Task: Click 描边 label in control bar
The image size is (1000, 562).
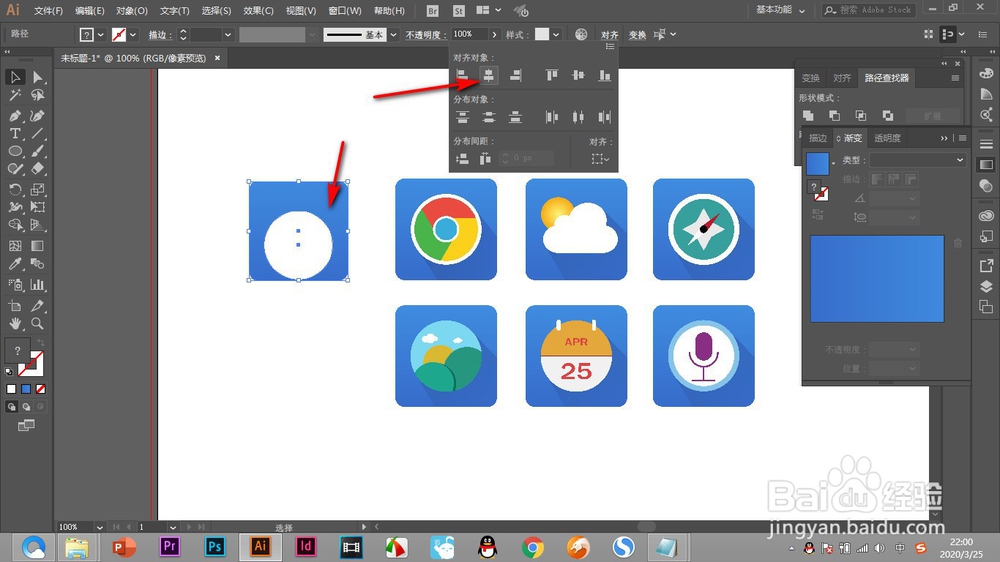Action: tap(158, 35)
